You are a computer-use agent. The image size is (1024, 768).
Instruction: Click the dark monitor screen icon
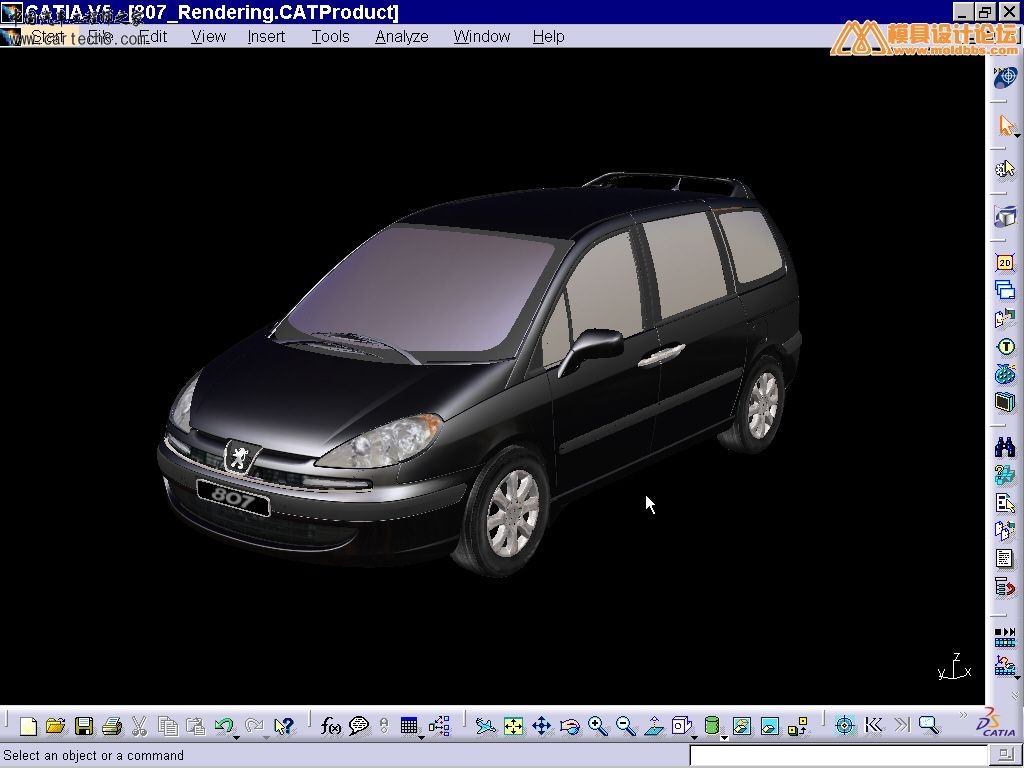point(1005,402)
